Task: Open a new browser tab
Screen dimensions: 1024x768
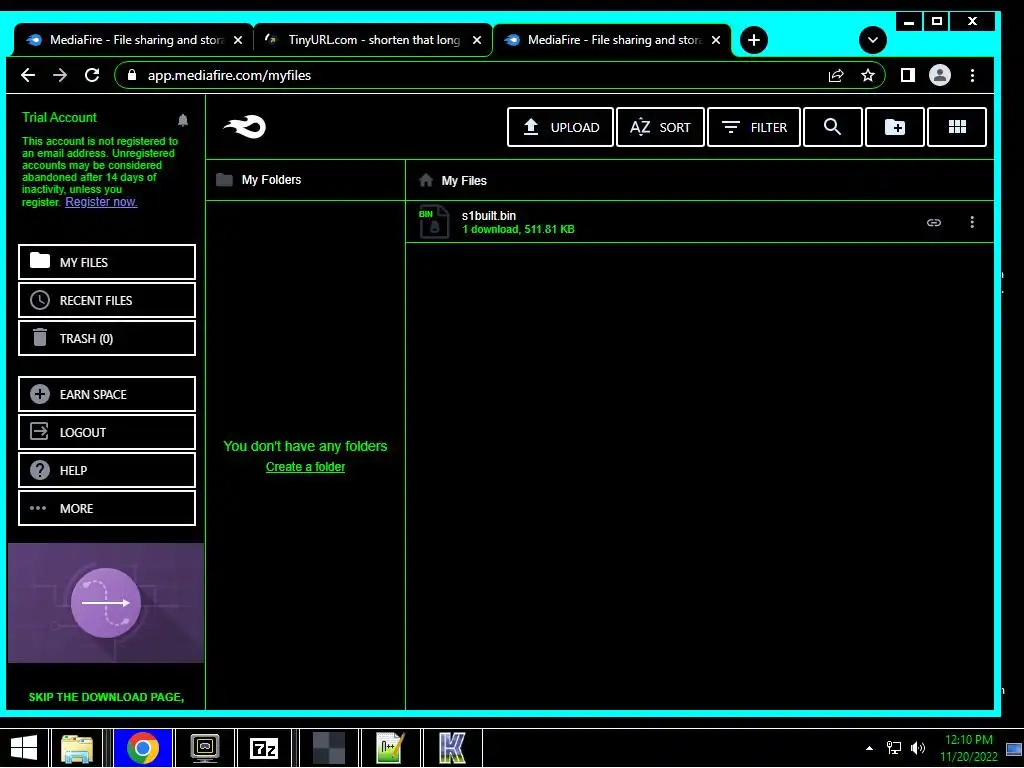Action: 754,40
